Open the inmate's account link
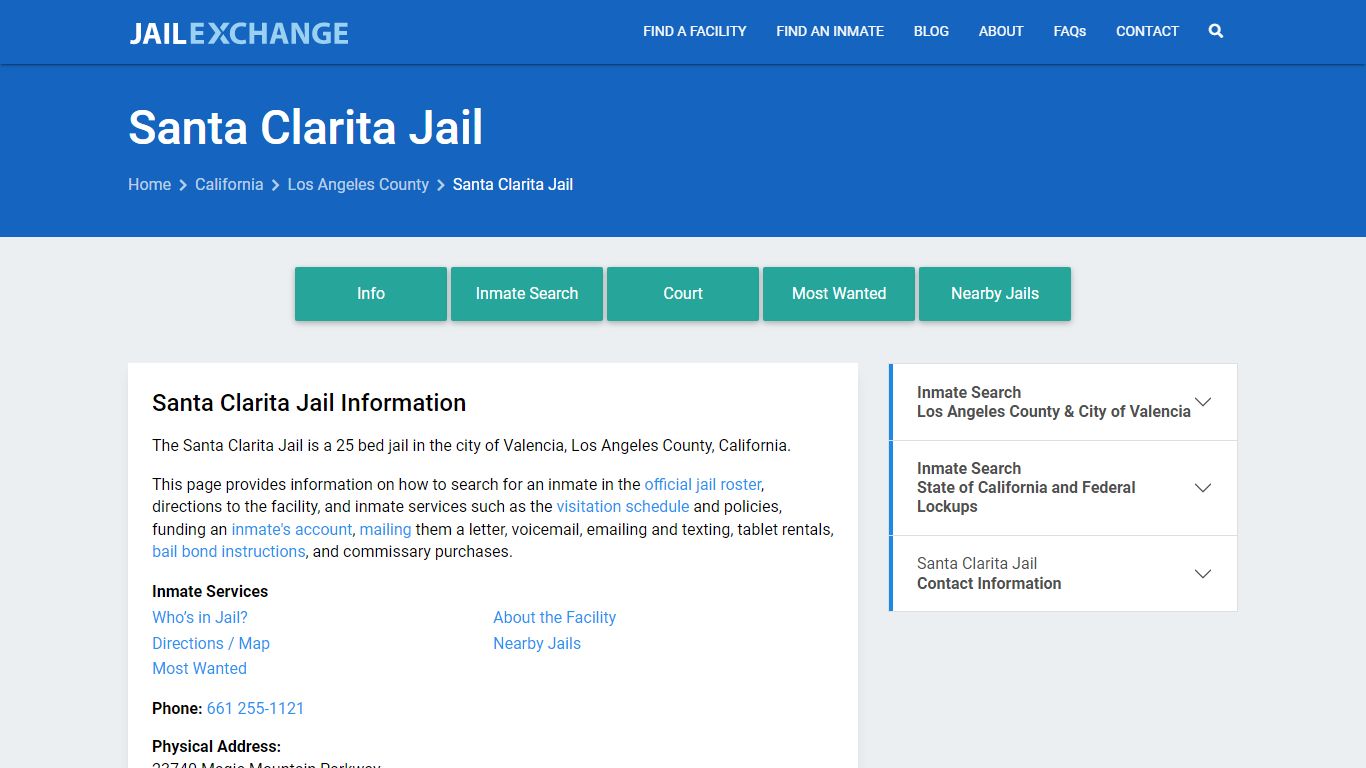Screen dimensions: 1366x768 291,529
